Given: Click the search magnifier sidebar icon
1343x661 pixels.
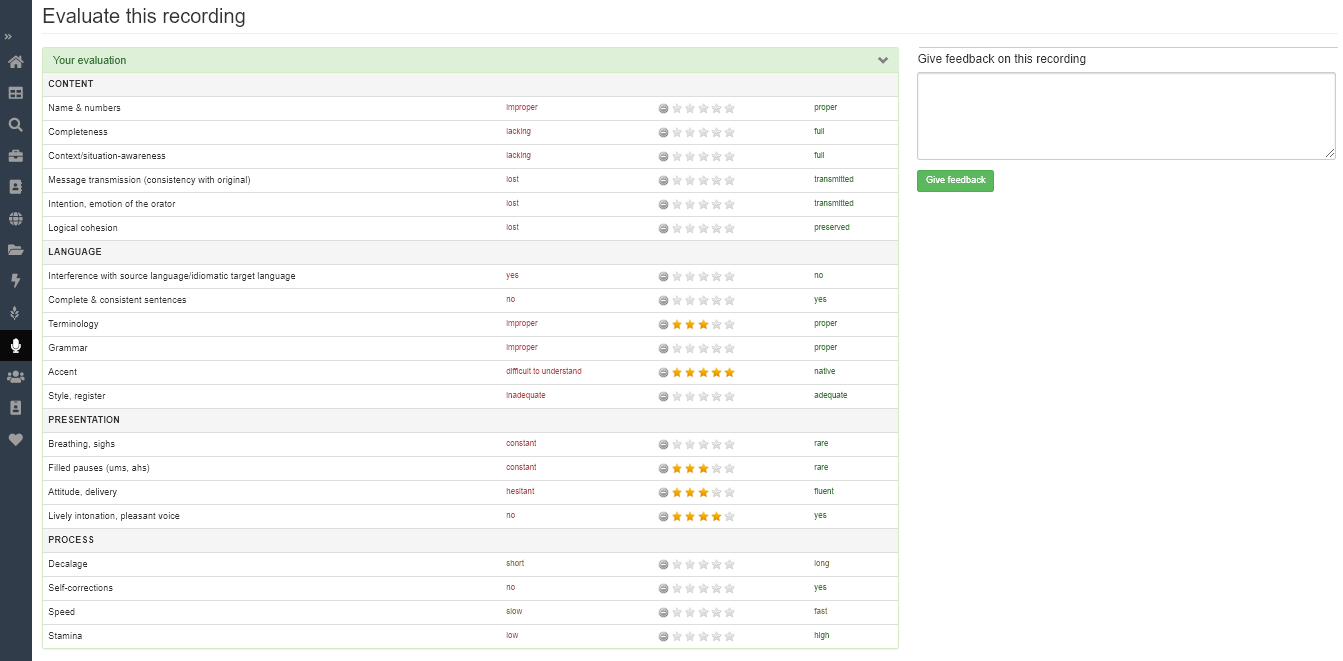Looking at the screenshot, I should coord(15,125).
